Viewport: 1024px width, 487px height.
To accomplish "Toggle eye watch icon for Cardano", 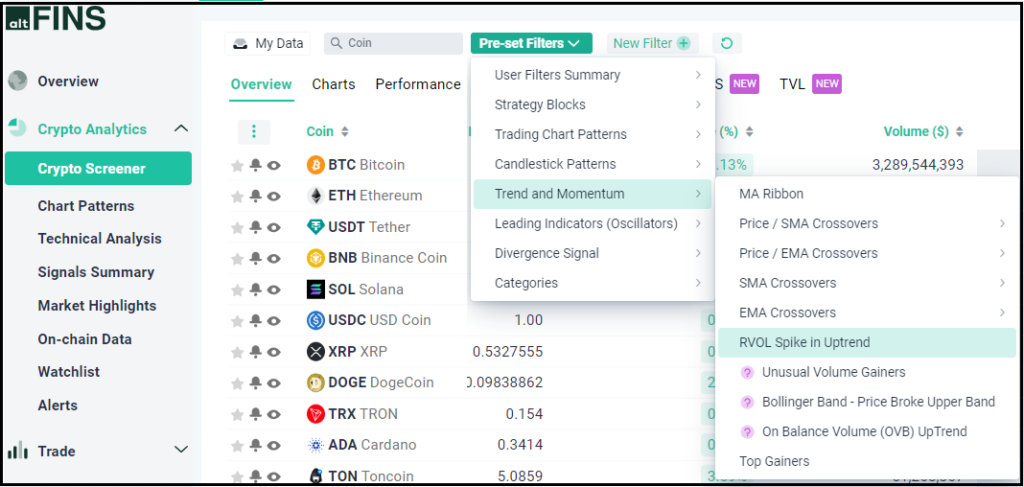I will coord(274,445).
